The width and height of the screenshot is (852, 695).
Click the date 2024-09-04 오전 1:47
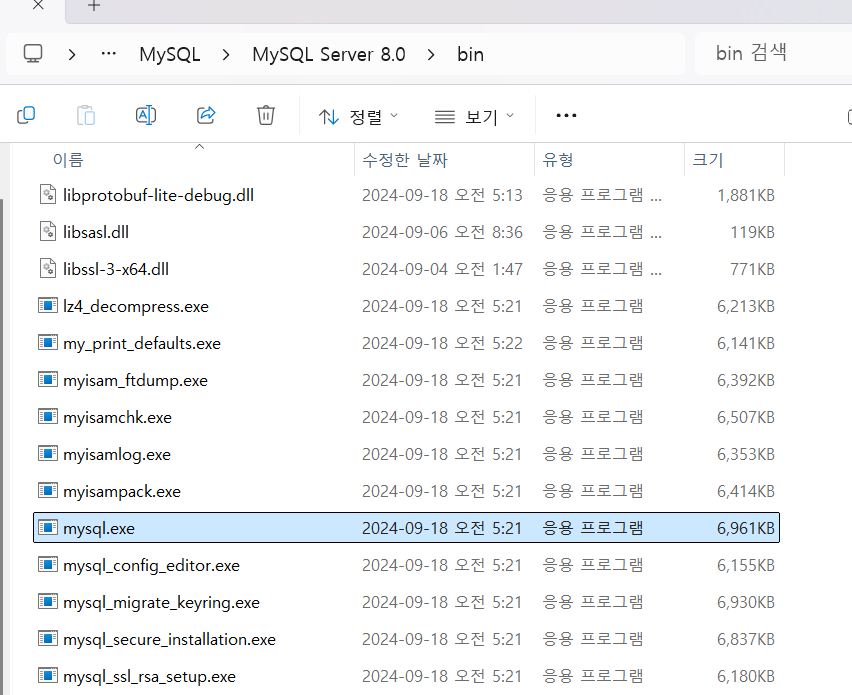click(442, 269)
